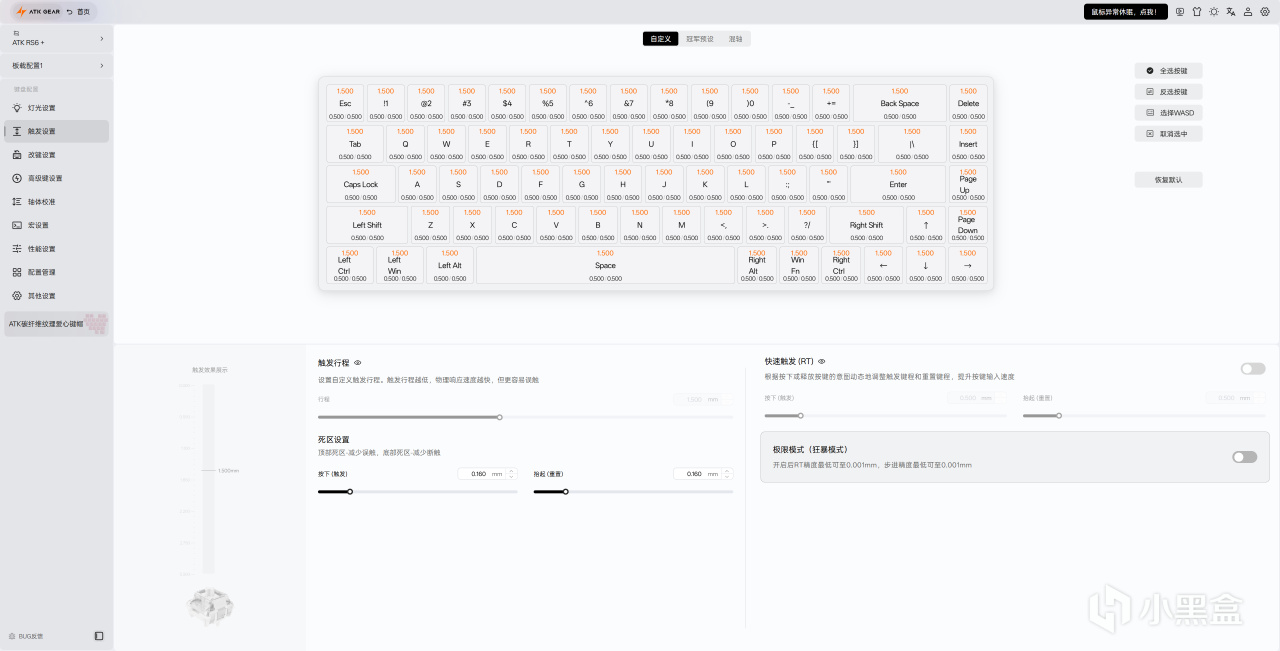
Task: Click the 按下(触发) dead zone stepper arrows
Action: [512, 474]
